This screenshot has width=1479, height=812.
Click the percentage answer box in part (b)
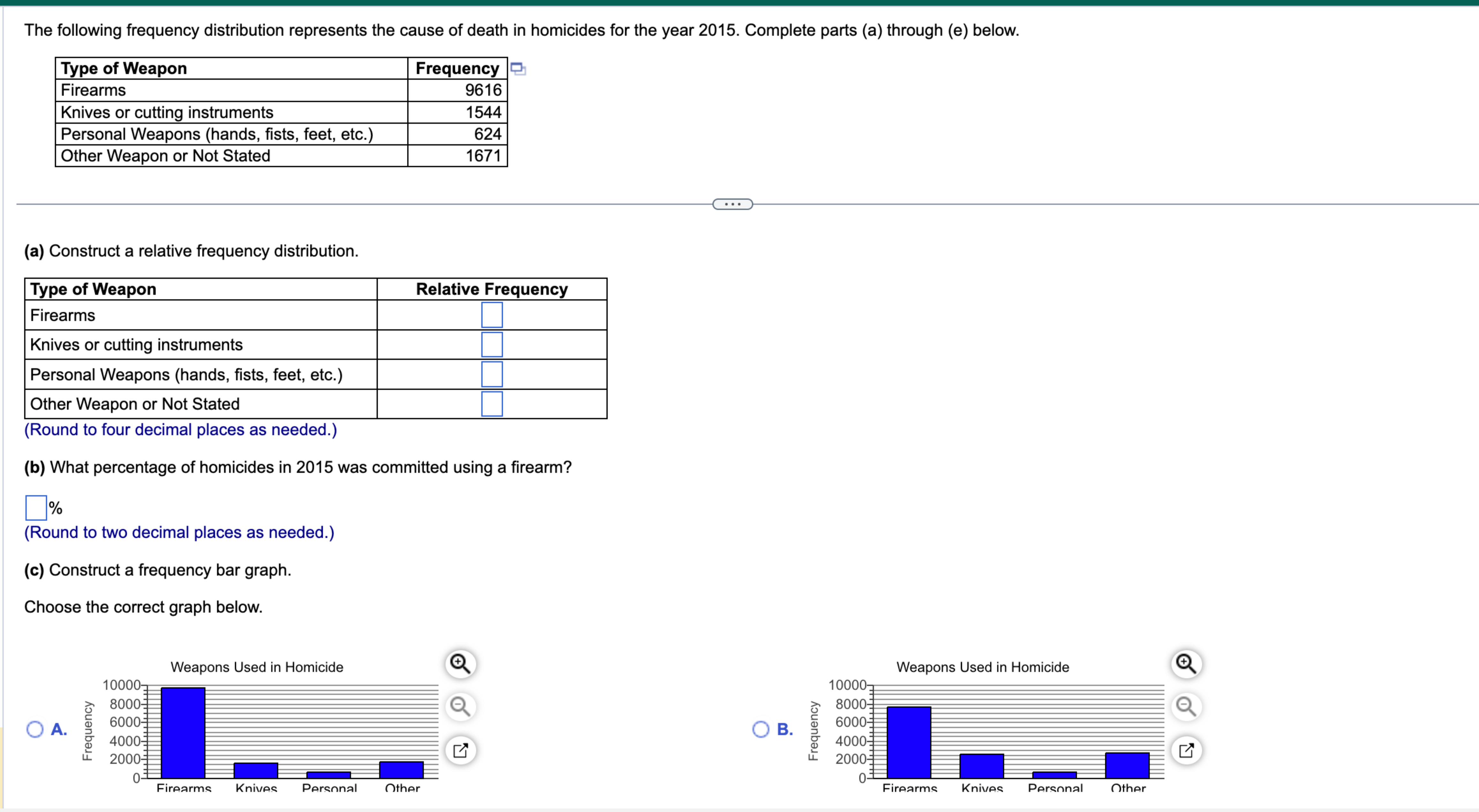(x=36, y=507)
